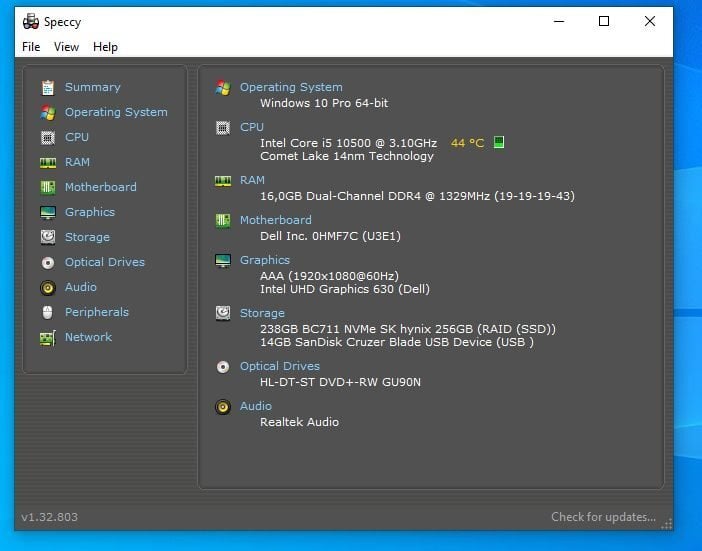The image size is (702, 551).
Task: Click the Optical Drives disc icon in summary panel
Action: (x=223, y=367)
